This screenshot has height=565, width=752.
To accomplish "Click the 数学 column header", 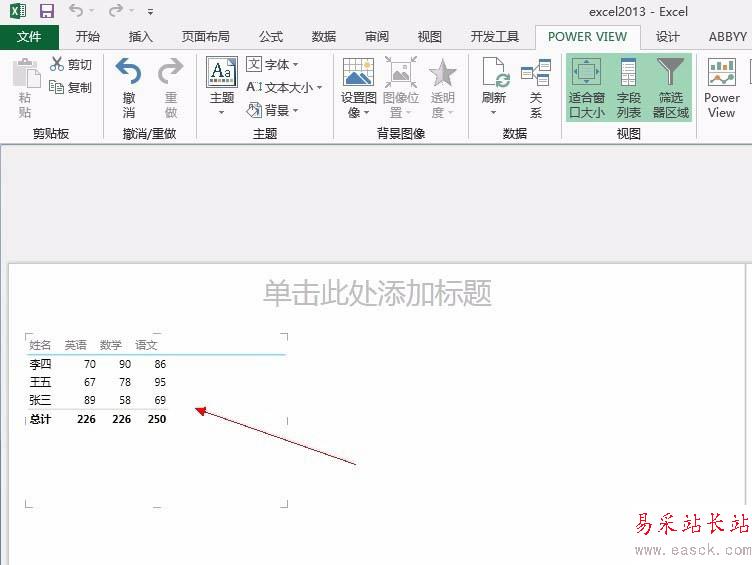I will pyautogui.click(x=111, y=345).
